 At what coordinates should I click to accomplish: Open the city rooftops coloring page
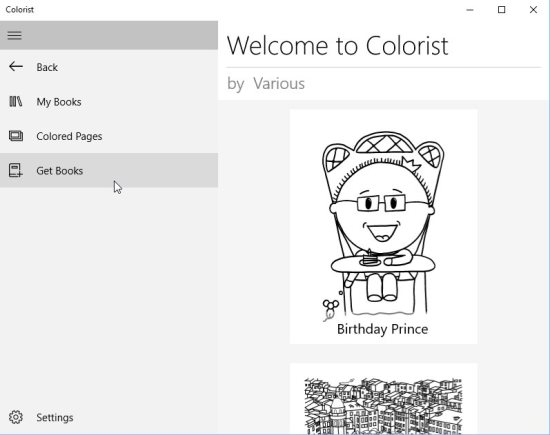tap(383, 399)
